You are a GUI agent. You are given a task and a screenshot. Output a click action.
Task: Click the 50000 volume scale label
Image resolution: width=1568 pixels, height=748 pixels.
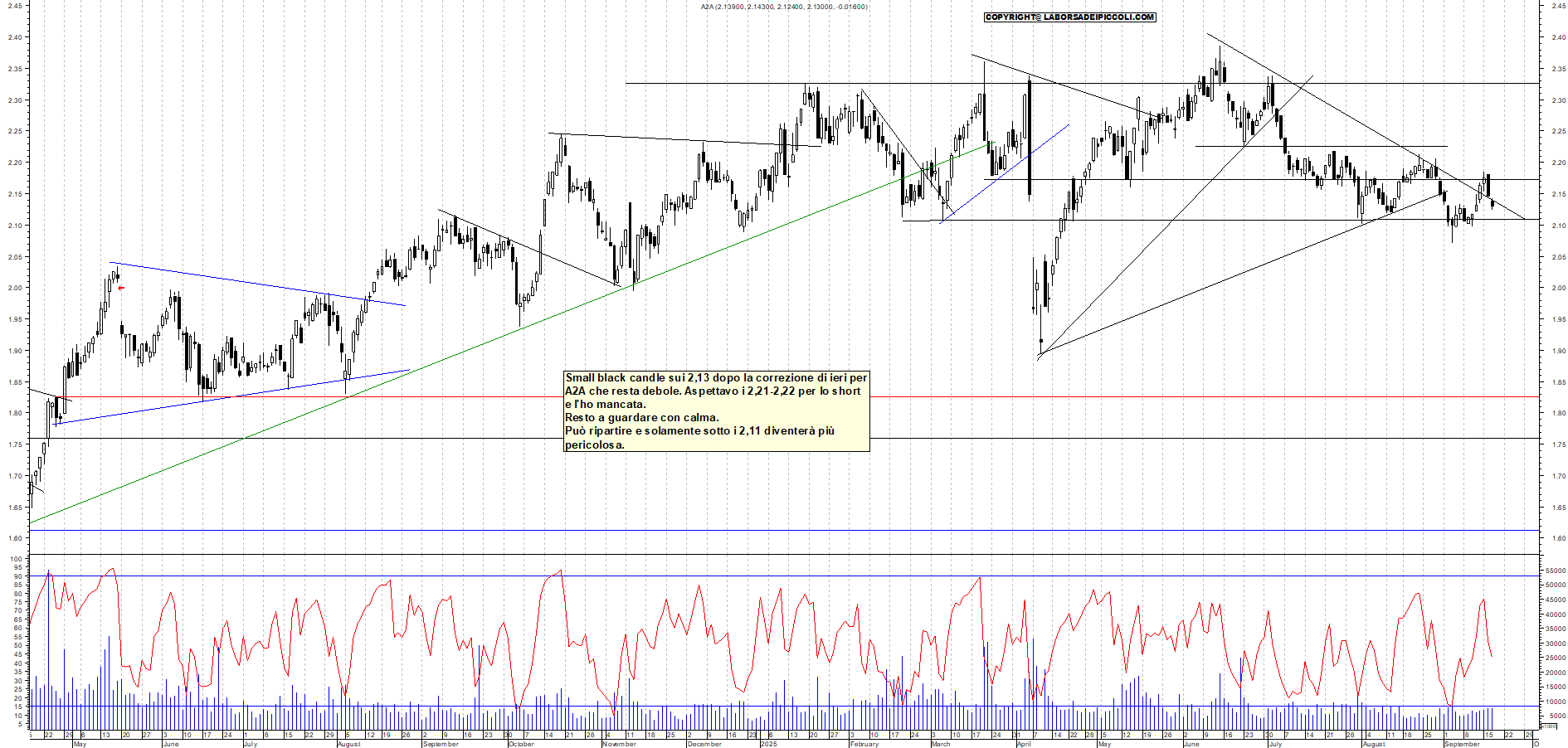1555,585
